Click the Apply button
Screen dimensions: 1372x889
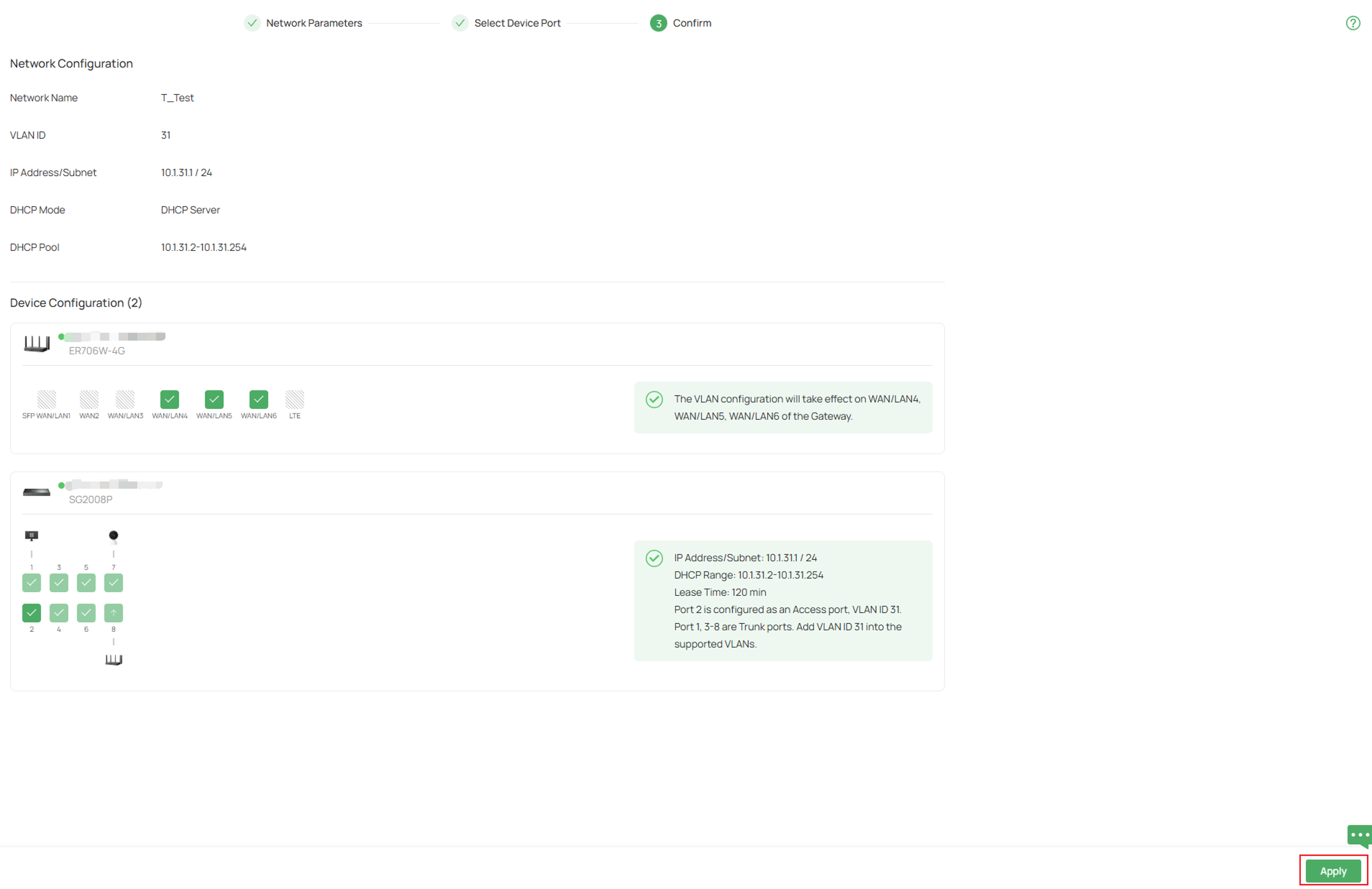pyautogui.click(x=1333, y=871)
